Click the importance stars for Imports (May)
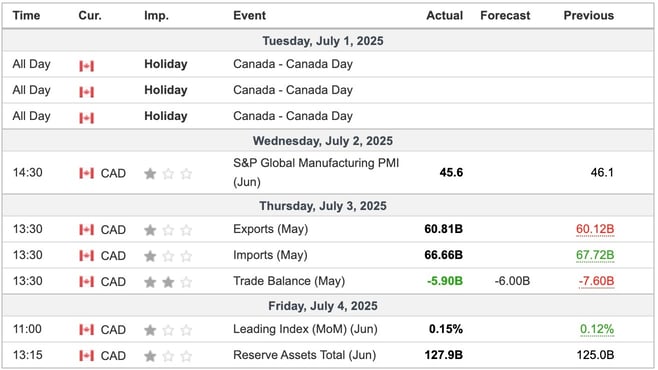The image size is (658, 370). coord(168,256)
